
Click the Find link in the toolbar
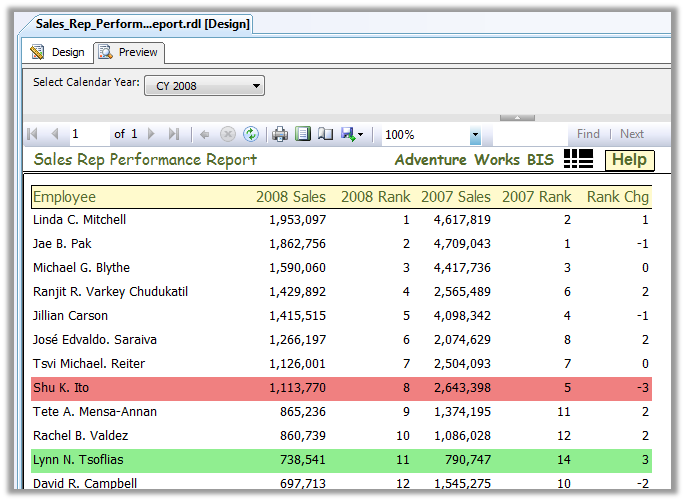click(588, 134)
